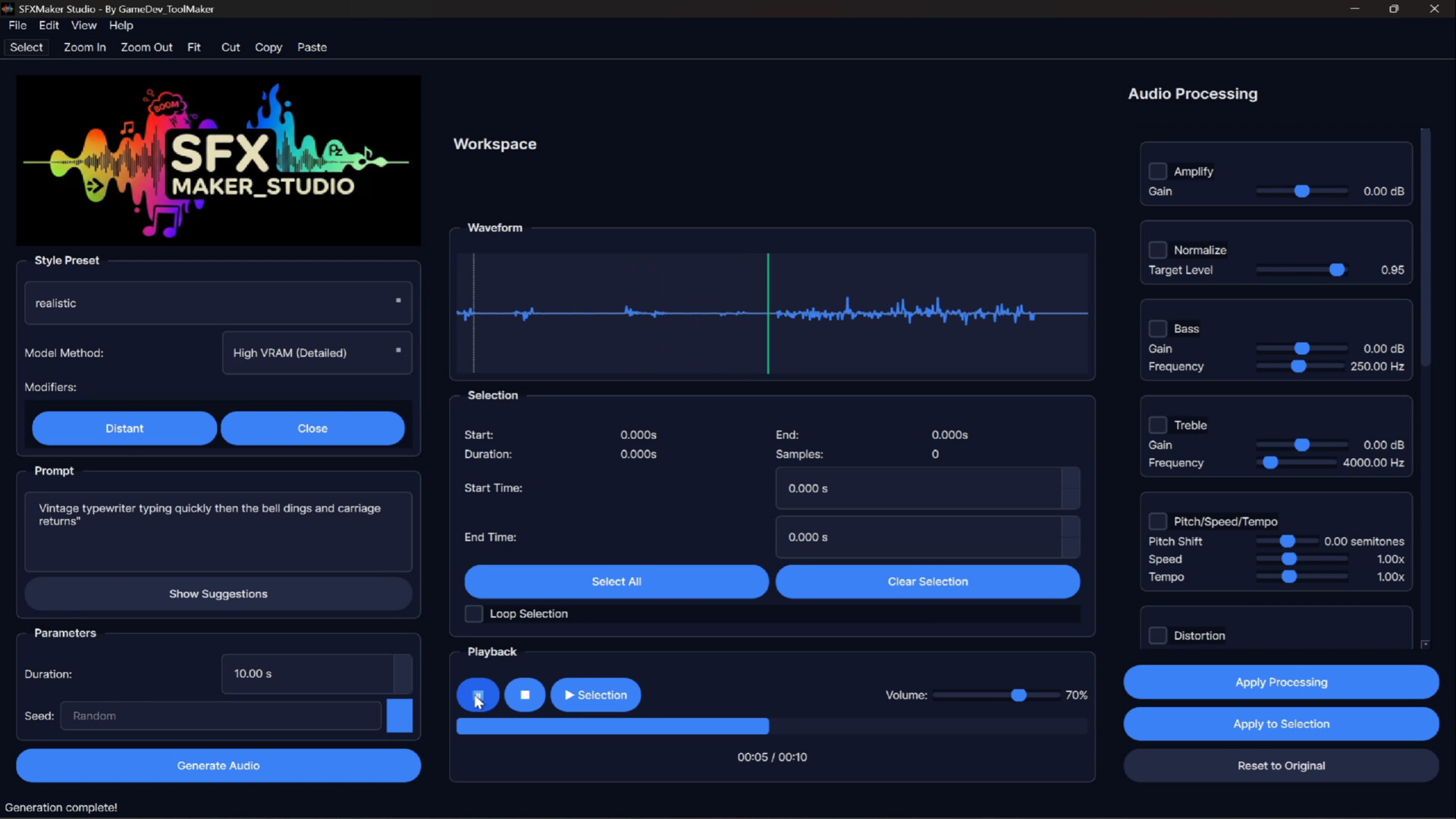Click the playback progress bar
Viewport: 1456px width, 819px height.
click(771, 726)
